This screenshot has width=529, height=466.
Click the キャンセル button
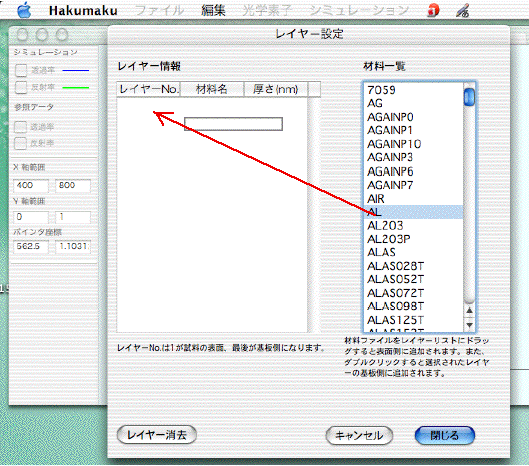click(x=359, y=435)
